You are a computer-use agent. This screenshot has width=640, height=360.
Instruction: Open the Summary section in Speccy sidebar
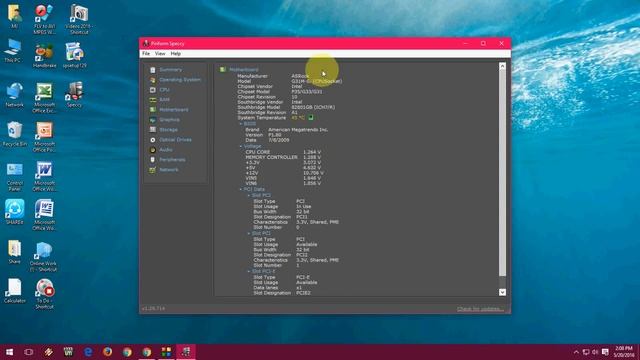(x=170, y=70)
